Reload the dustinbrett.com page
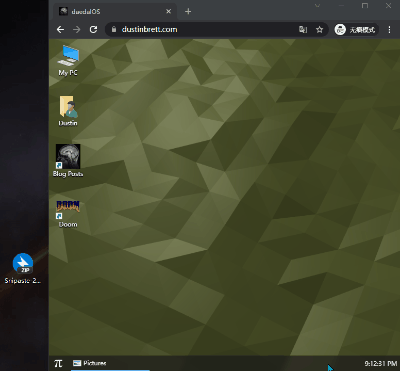Screen dimensions: 400x371 (x=93, y=30)
